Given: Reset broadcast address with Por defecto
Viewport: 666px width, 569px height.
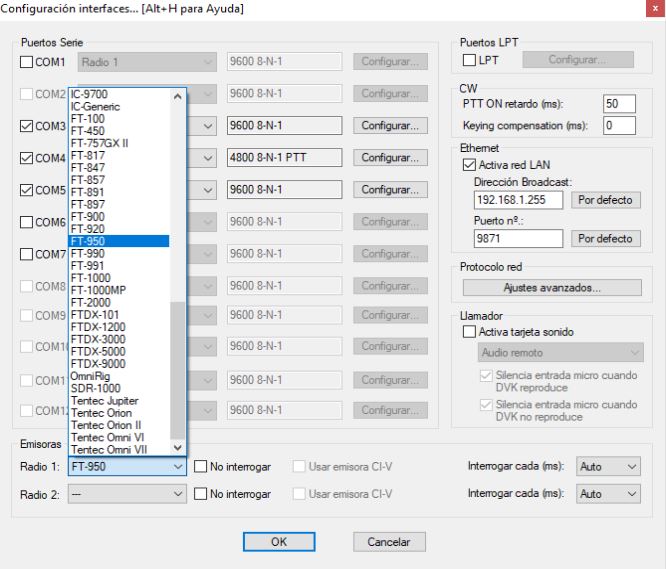Looking at the screenshot, I should [x=605, y=200].
